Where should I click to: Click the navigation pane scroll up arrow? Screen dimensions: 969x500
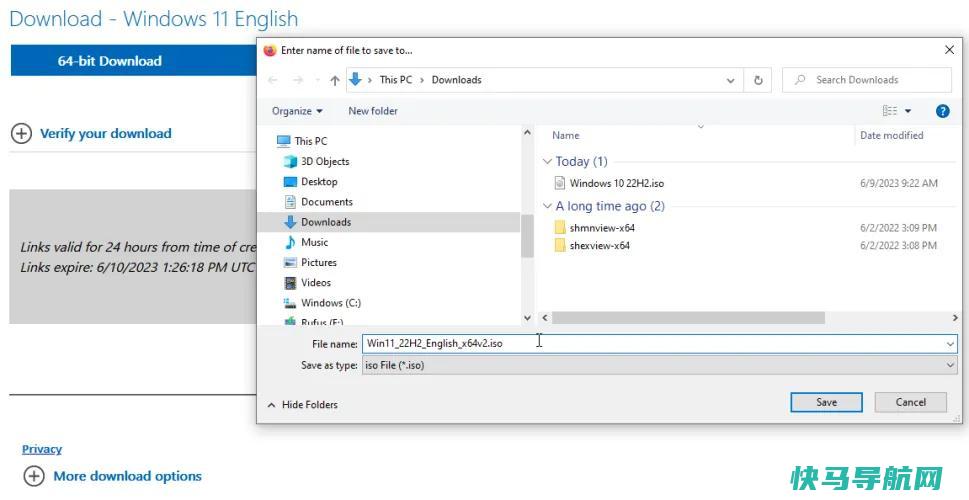pos(527,132)
